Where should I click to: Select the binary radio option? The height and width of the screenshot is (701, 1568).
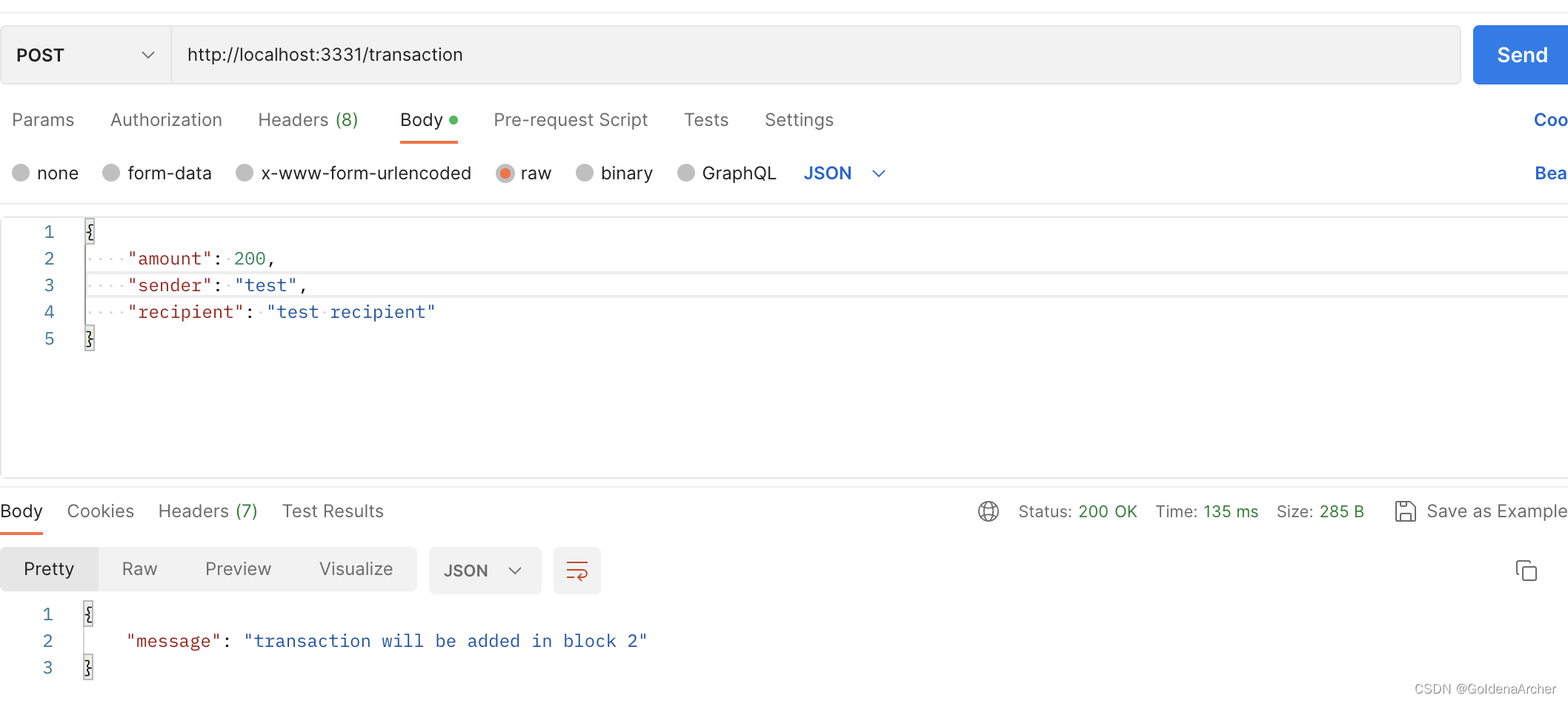click(585, 173)
